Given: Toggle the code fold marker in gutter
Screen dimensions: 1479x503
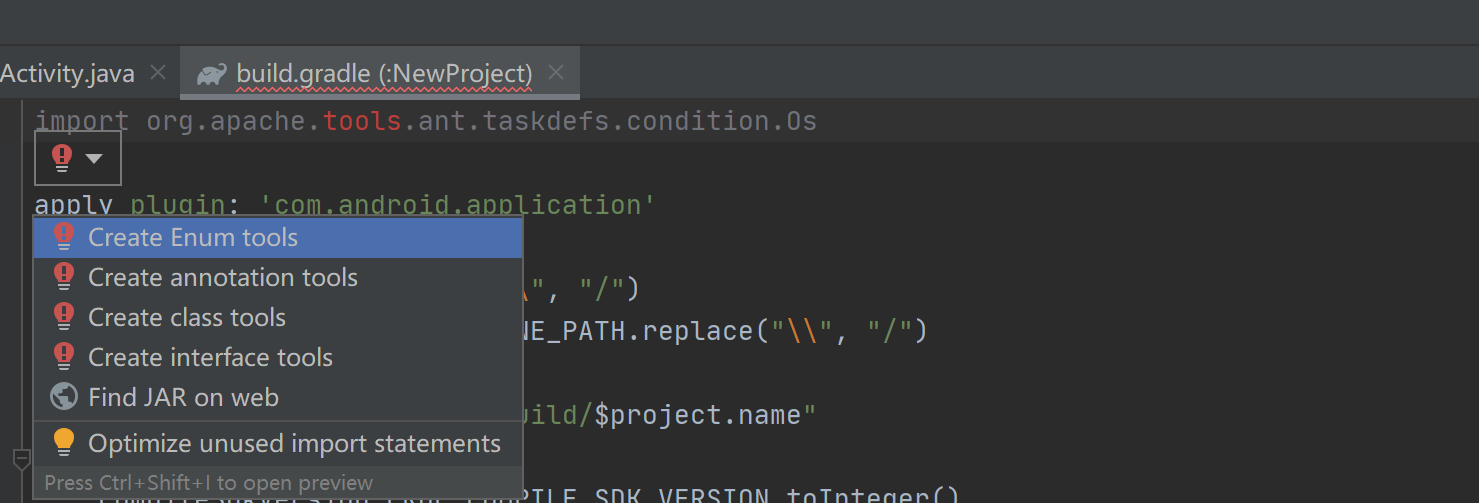Looking at the screenshot, I should coord(21,459).
